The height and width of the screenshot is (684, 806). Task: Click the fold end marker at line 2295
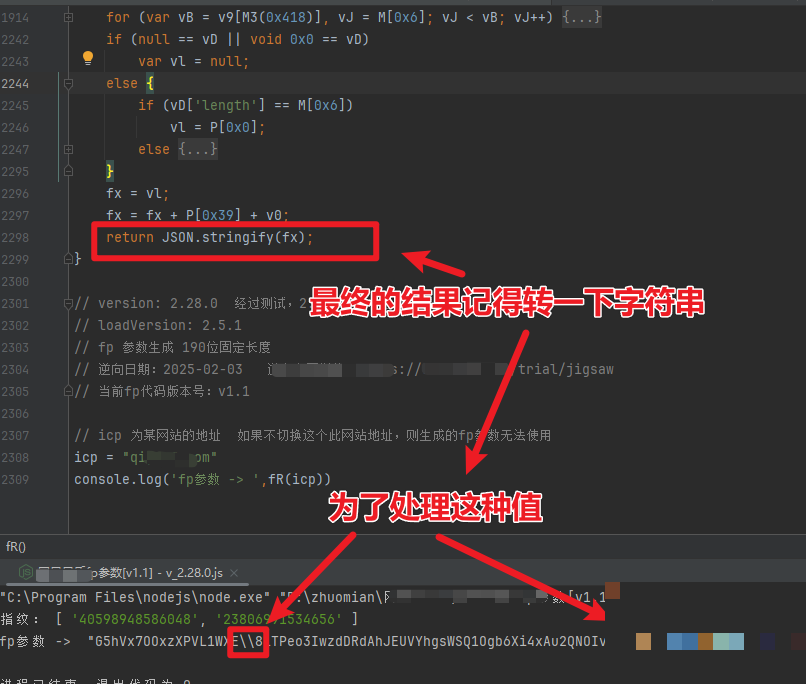pos(68,171)
